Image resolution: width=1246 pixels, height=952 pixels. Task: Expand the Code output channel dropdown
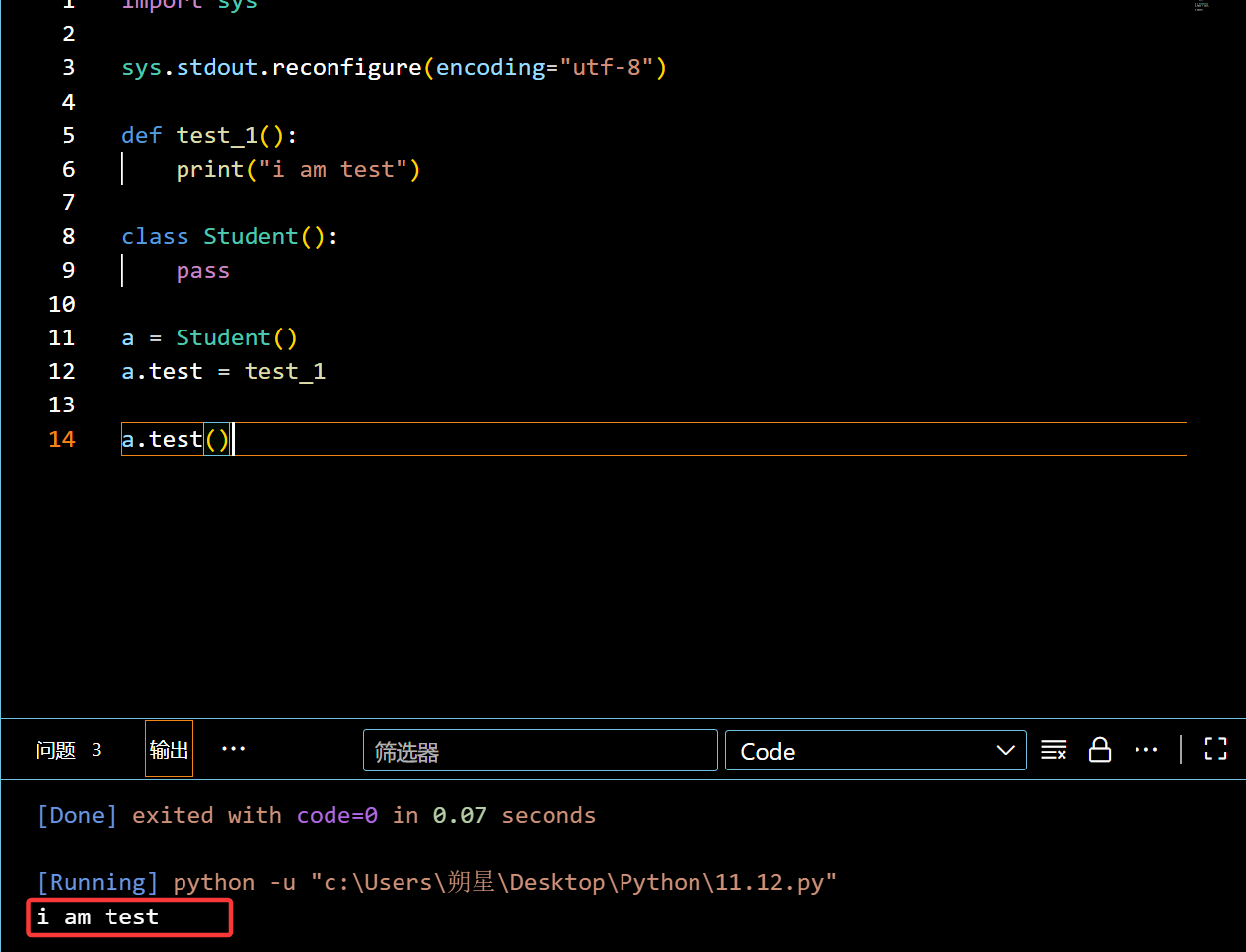[x=875, y=751]
